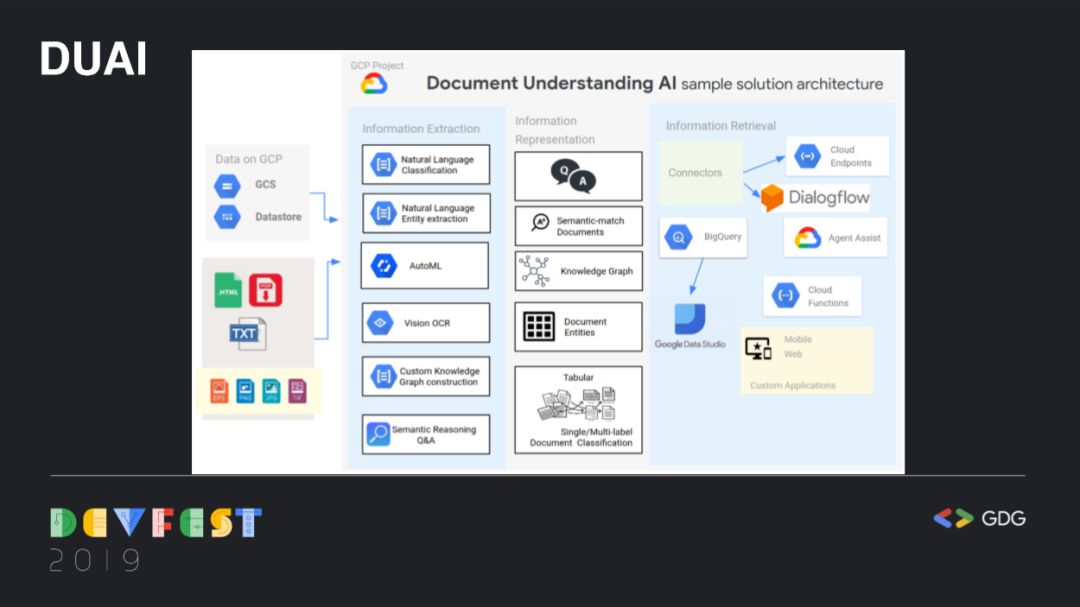Click the Custom Knowledge Graph construction icon
The width and height of the screenshot is (1080, 607).
click(383, 376)
